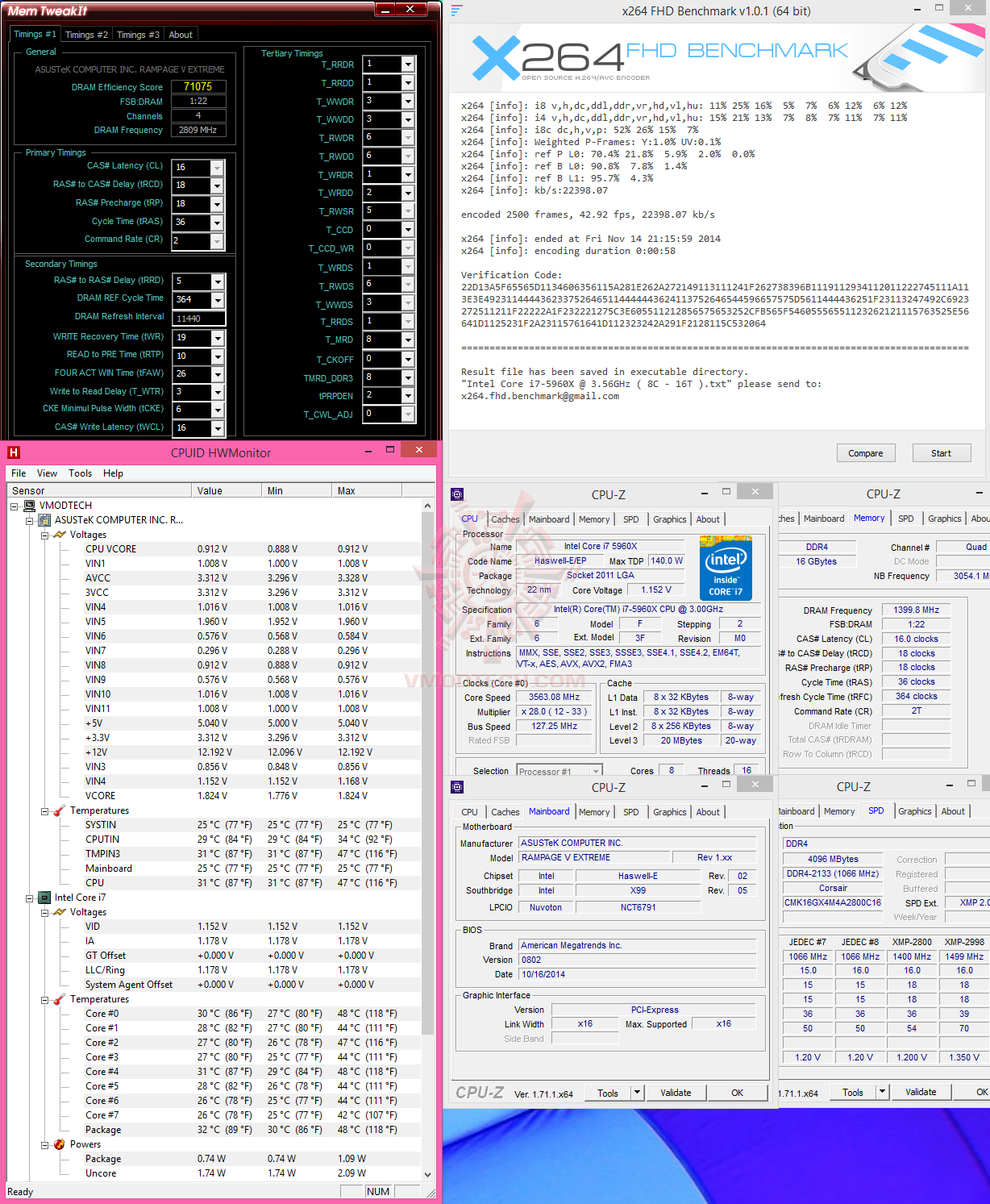Open the Cycle Time (tRAS) dropdown in Mem TweakIt

pos(216,223)
